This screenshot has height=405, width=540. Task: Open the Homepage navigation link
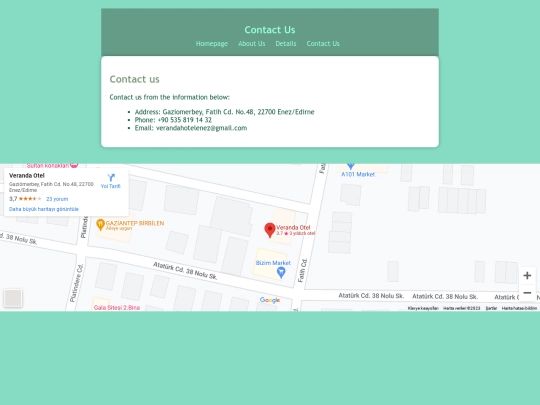[212, 44]
